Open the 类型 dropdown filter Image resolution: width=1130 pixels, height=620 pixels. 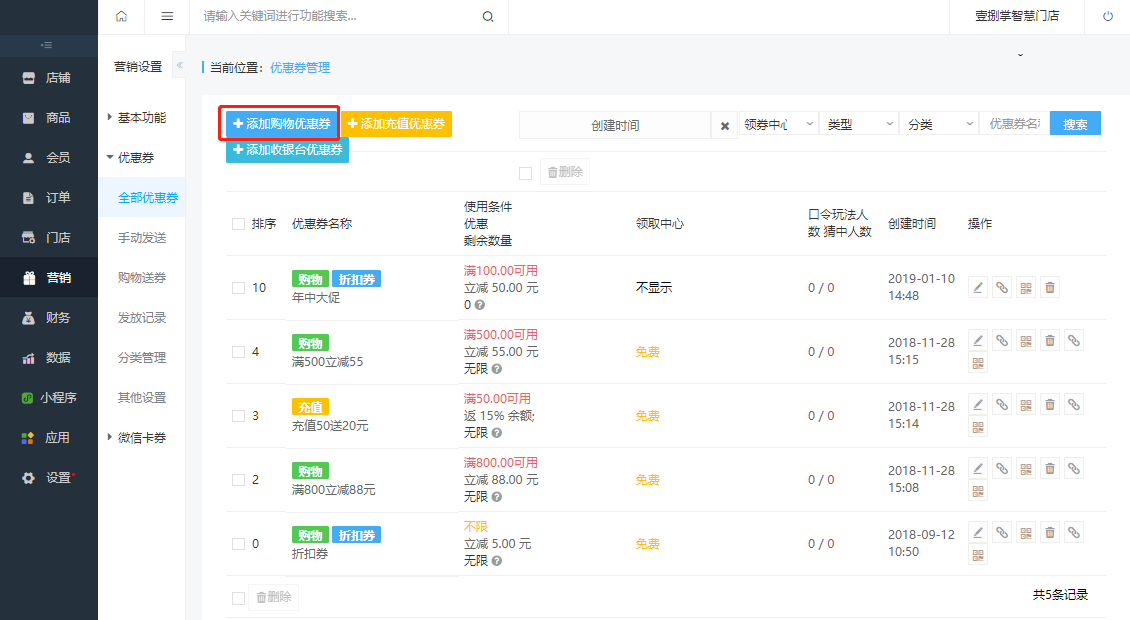tap(858, 124)
